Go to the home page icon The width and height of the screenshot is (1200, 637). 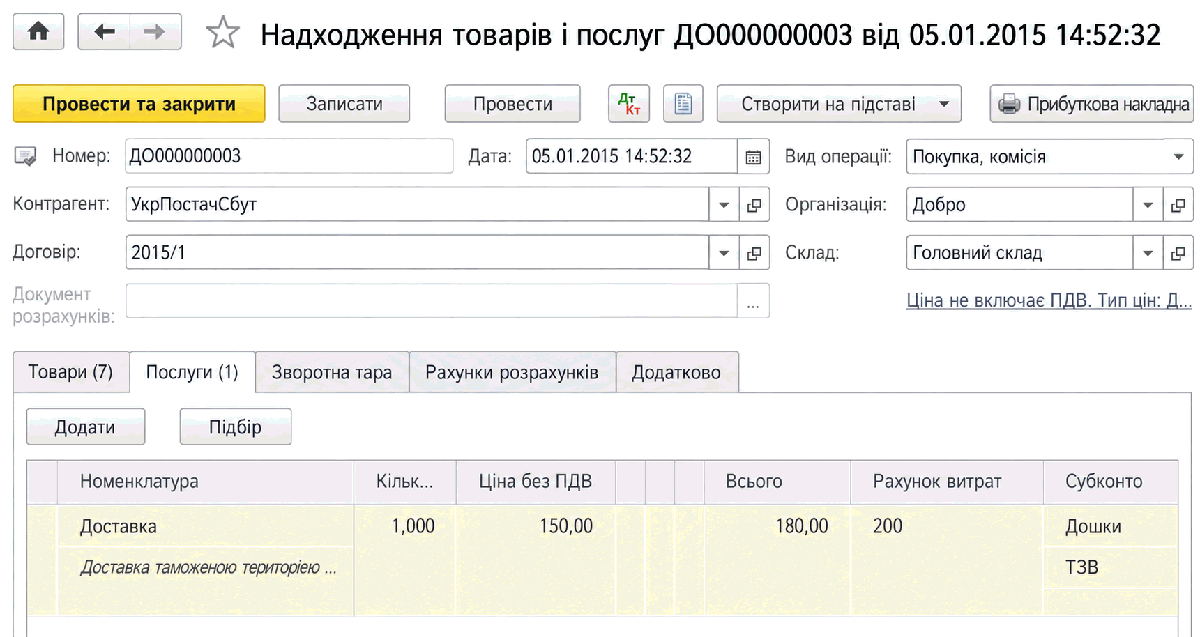tap(39, 33)
